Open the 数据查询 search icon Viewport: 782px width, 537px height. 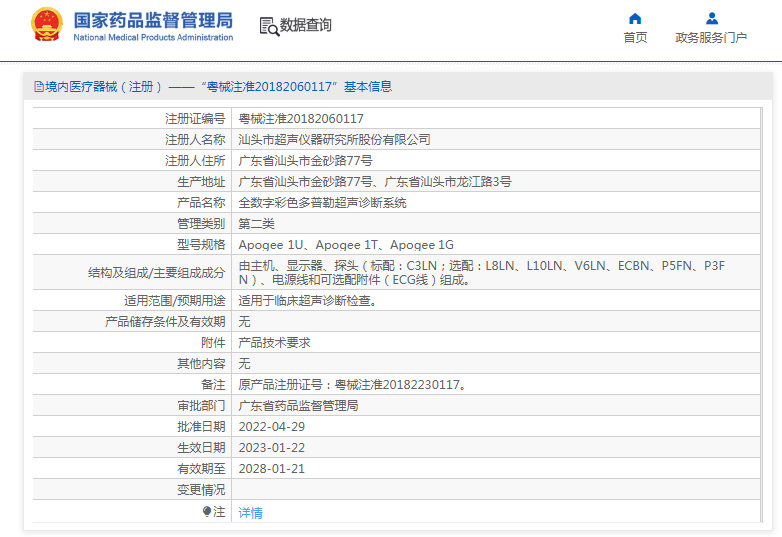[x=269, y=26]
